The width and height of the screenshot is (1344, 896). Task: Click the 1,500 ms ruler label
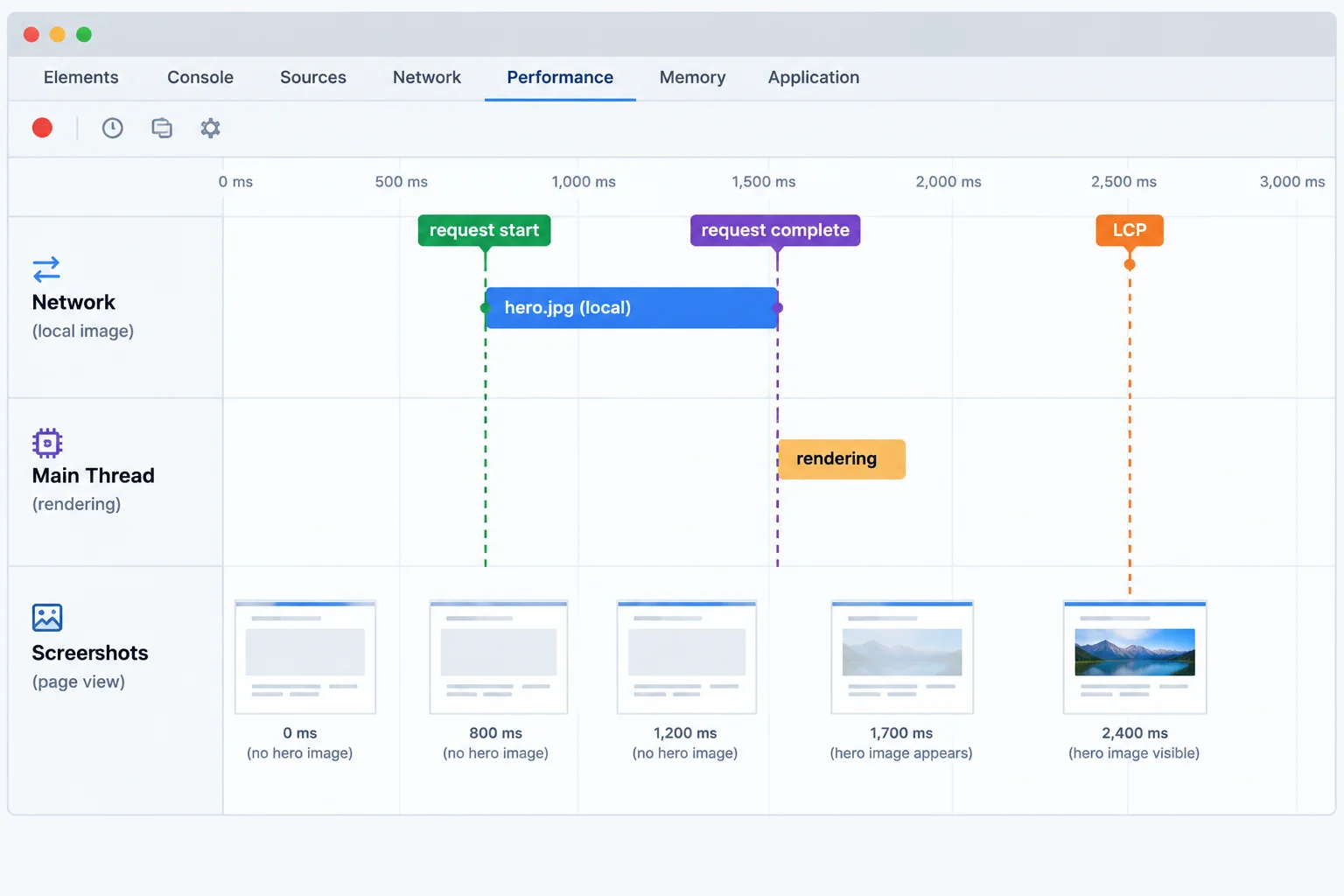tap(764, 182)
